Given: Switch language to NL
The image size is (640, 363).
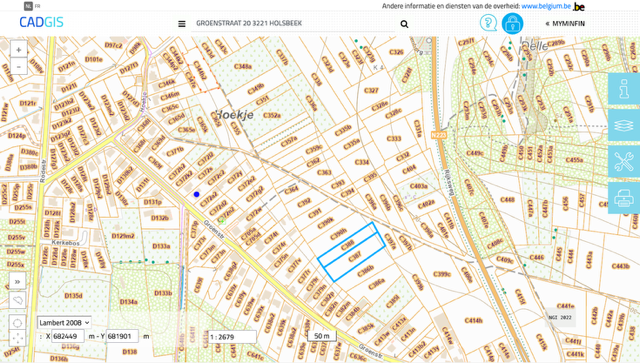Looking at the screenshot, I should [28, 6].
